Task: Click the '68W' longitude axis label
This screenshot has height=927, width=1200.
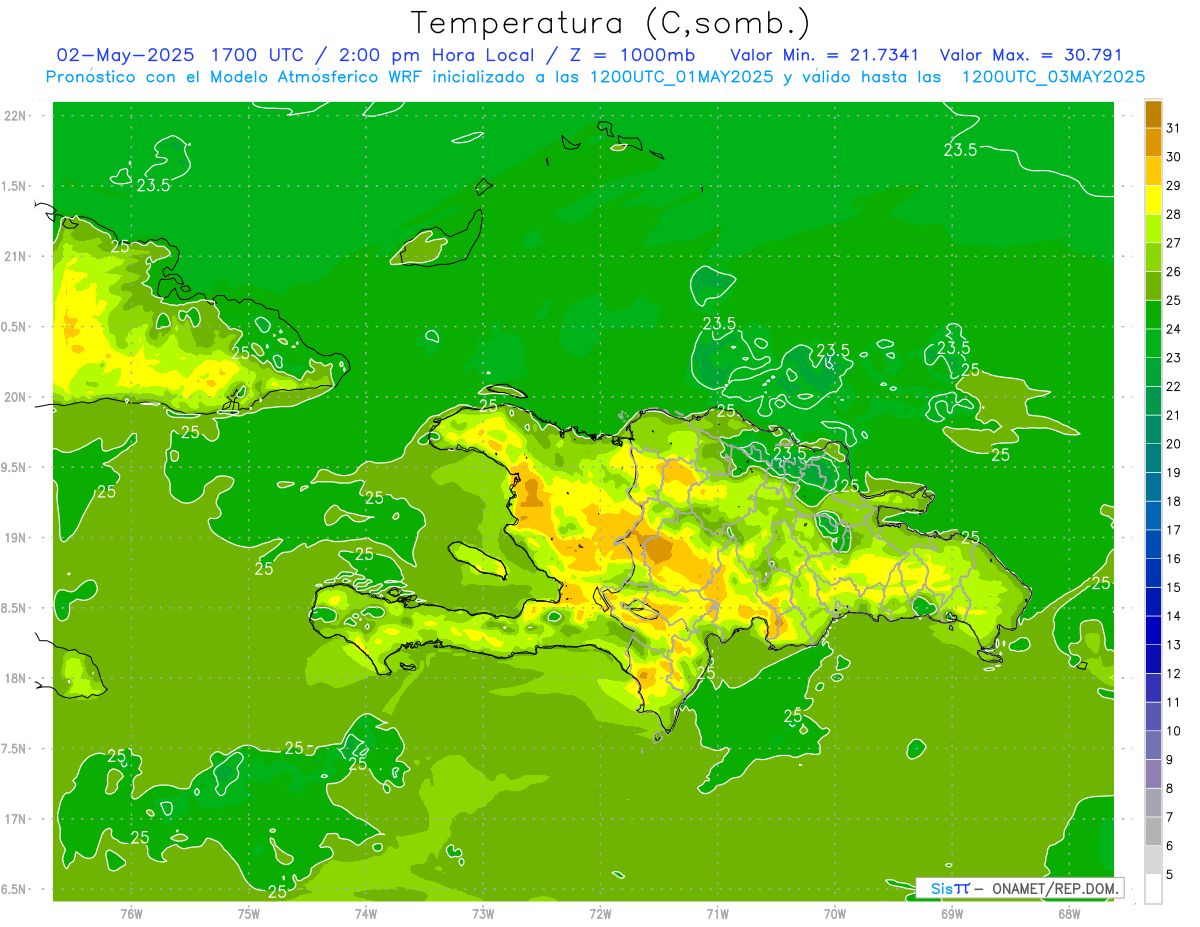Action: coord(1069,914)
